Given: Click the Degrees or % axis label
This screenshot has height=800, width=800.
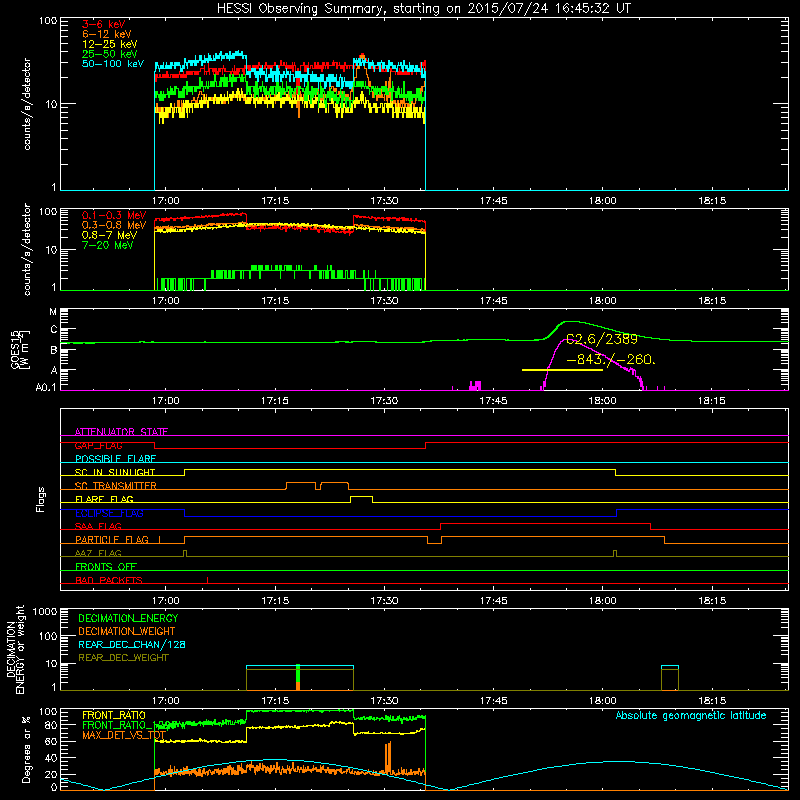Looking at the screenshot, I should click(26, 749).
